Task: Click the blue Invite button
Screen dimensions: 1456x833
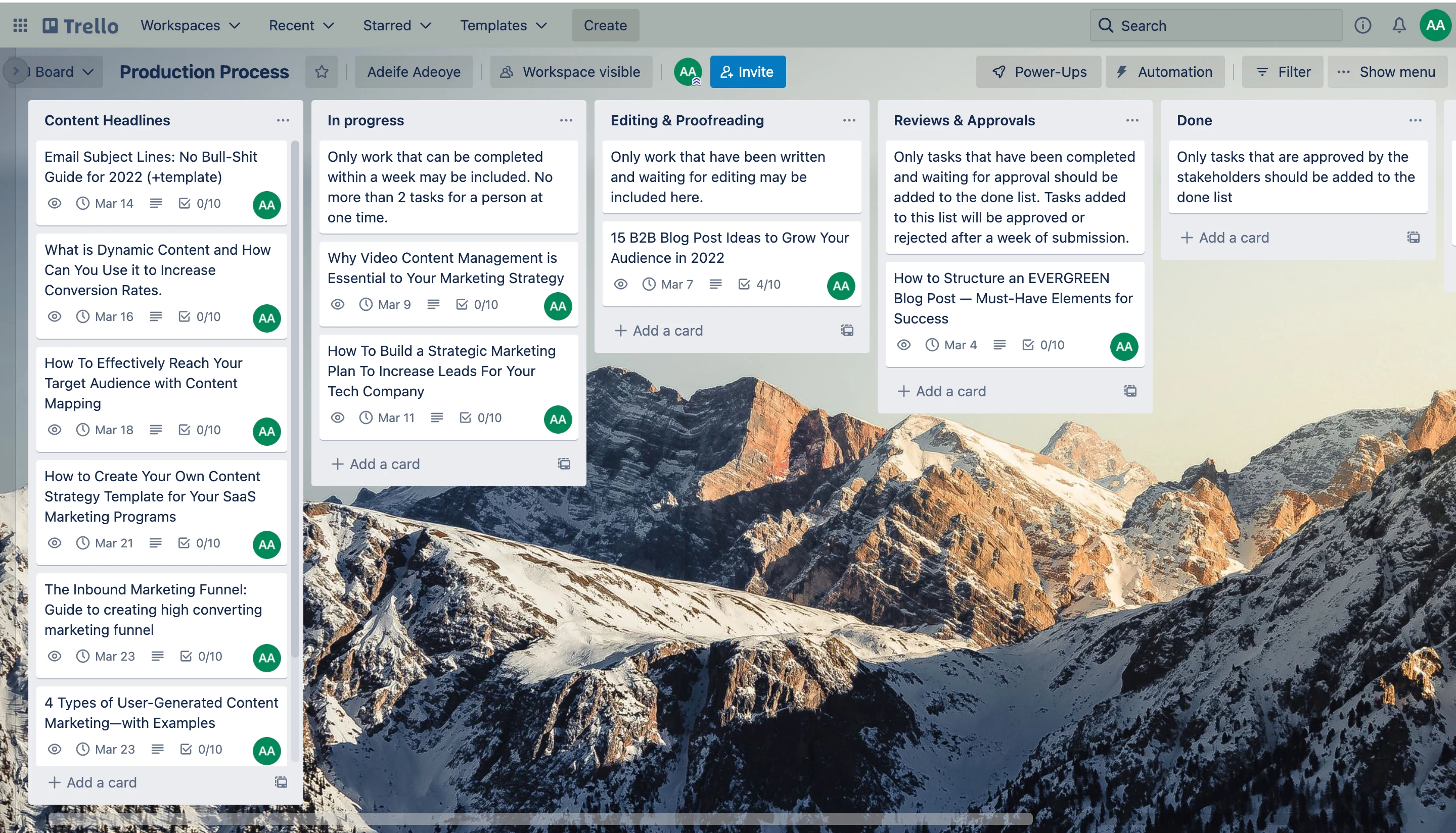Action: coord(748,71)
